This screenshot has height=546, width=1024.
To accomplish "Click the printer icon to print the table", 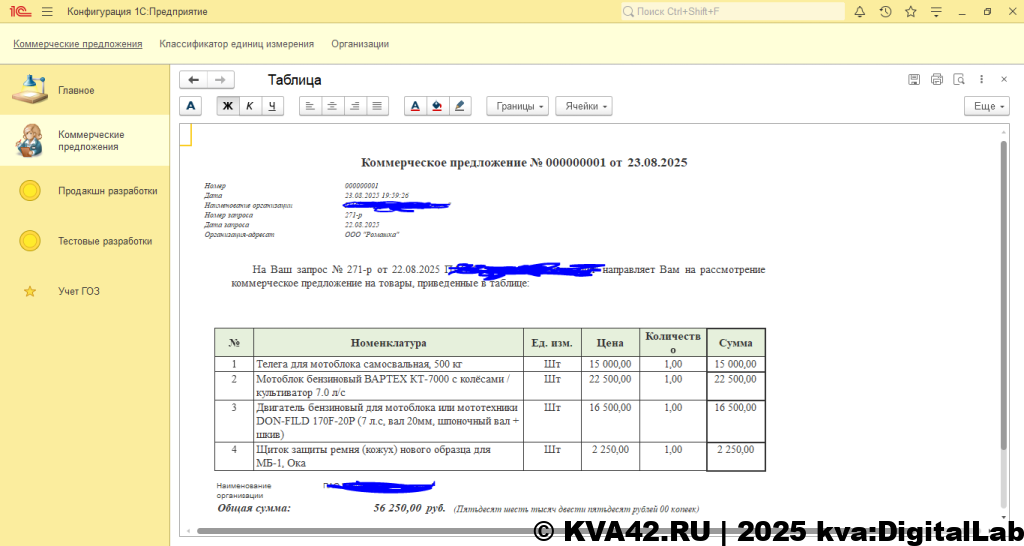I will point(936,80).
